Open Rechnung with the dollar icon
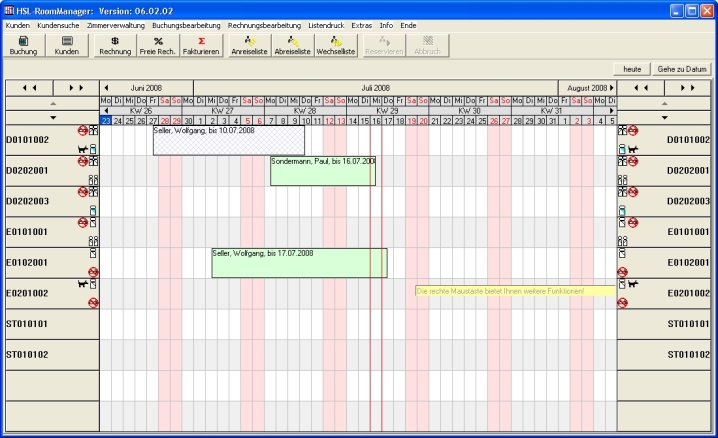The width and height of the screenshot is (718, 438). tap(115, 44)
